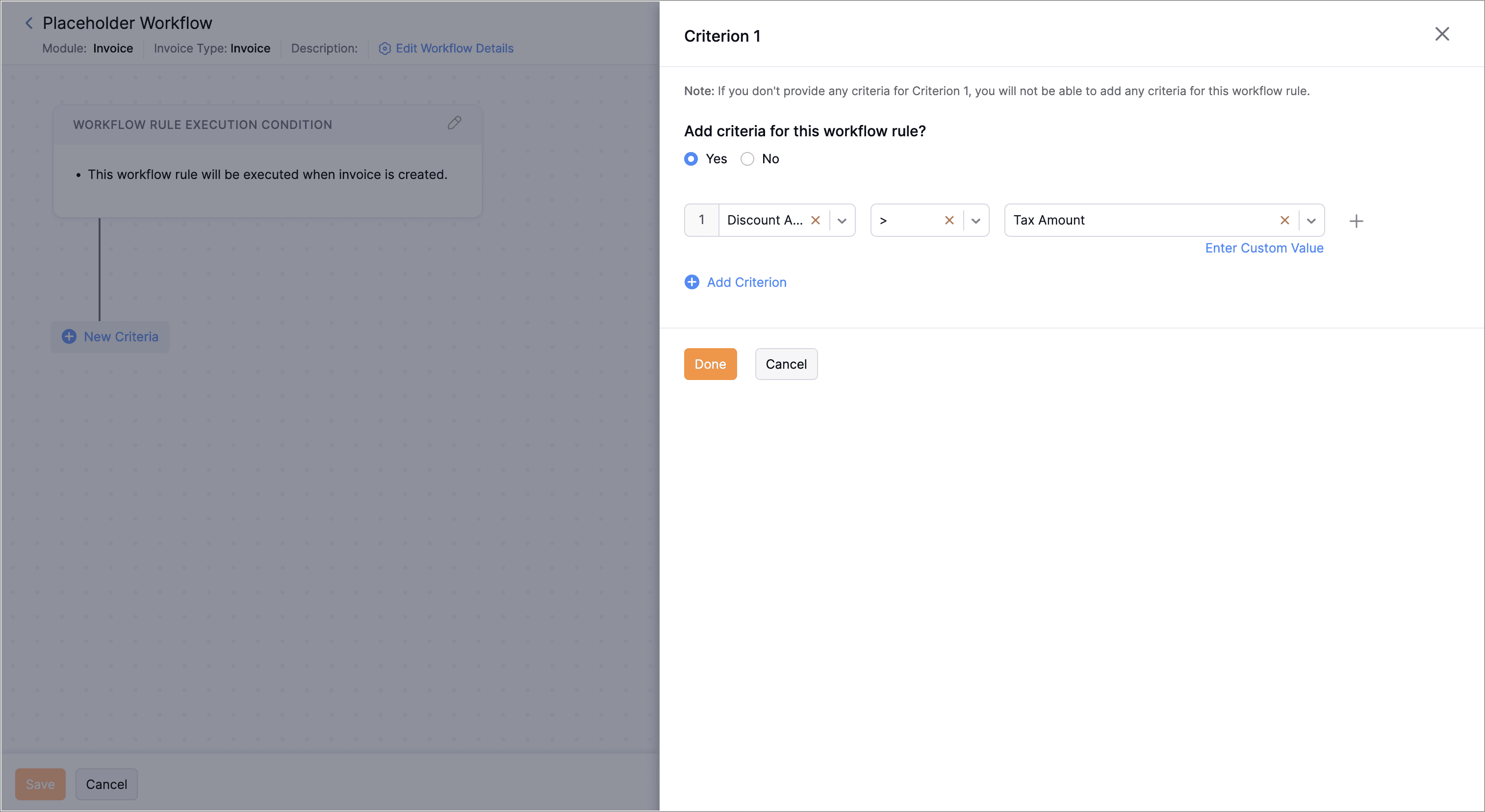This screenshot has width=1485, height=812.
Task: Clear the greater-than operator selection
Action: coord(949,220)
